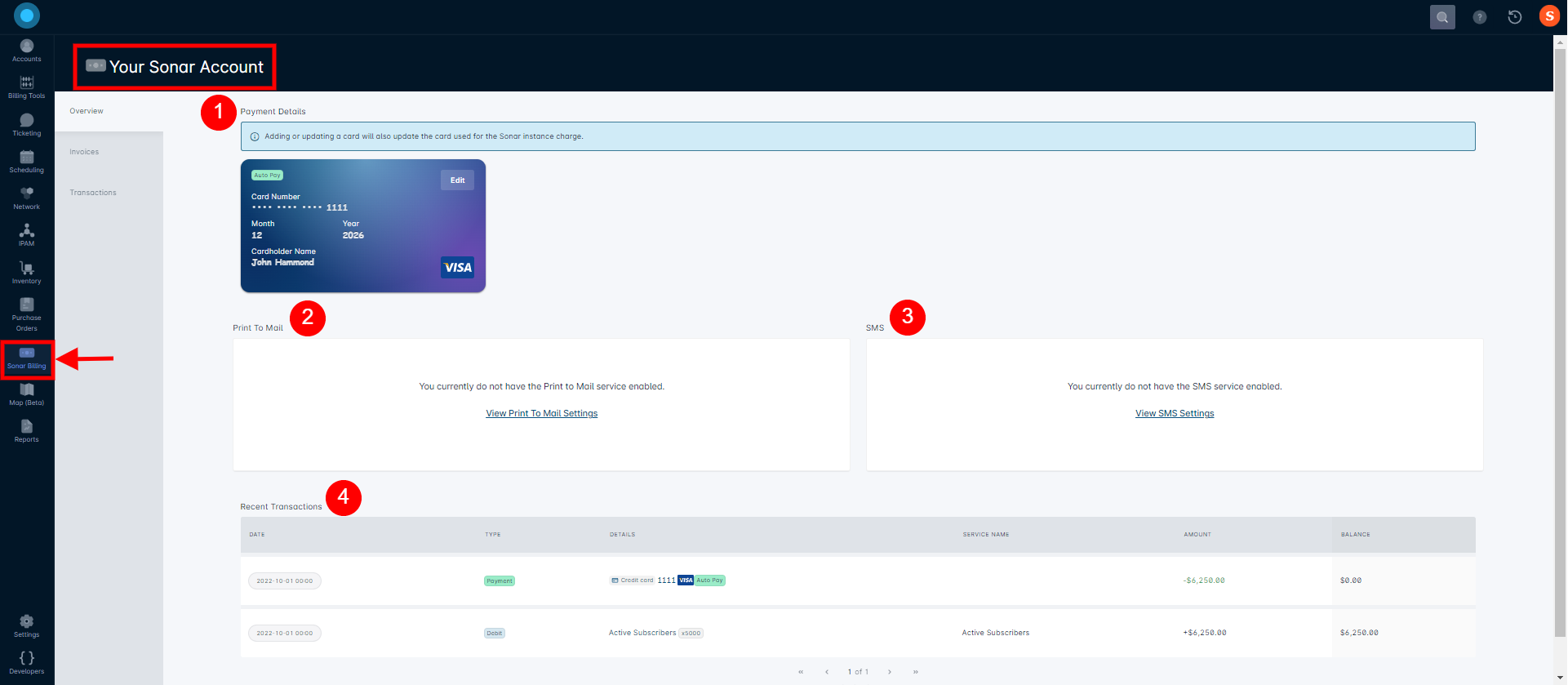The width and height of the screenshot is (1568, 685).
Task: Open View Print To Mail Settings link
Action: point(542,414)
